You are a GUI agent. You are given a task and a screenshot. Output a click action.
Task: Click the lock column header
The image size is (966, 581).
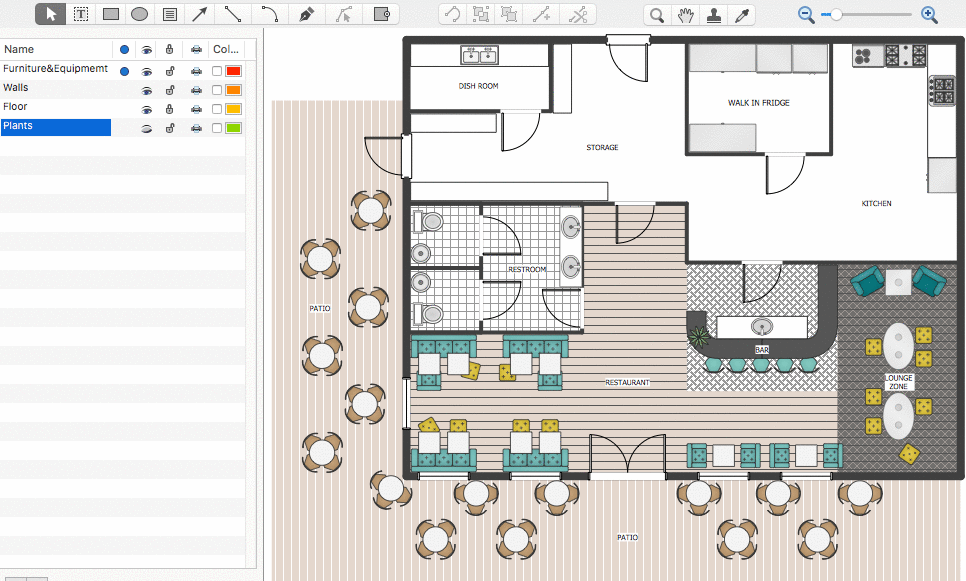169,49
